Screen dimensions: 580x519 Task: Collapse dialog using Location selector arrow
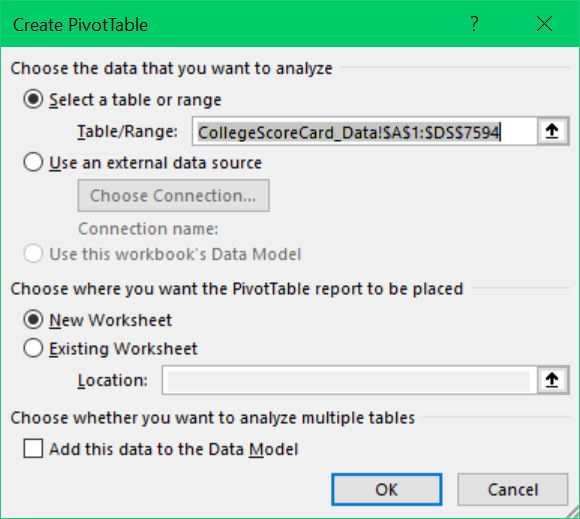coord(552,380)
